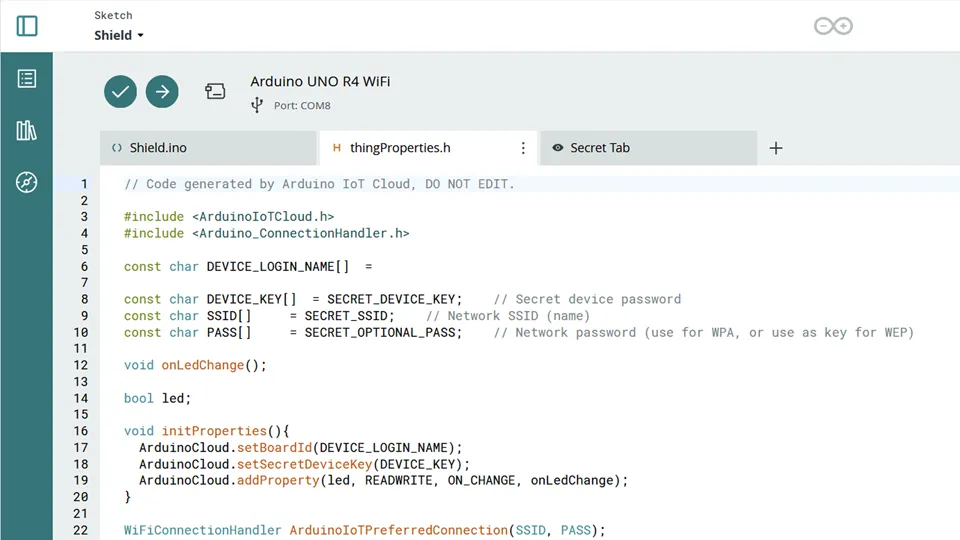This screenshot has width=960, height=540.
Task: Click the Arduino infinity logo
Action: point(833,26)
